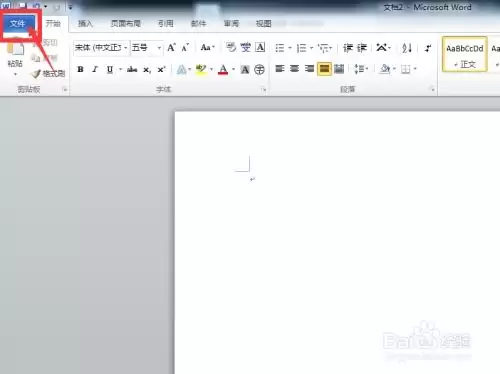Screen dimensions: 500x374
Task: Open the 插入 (Insert) tab
Action: pyautogui.click(x=85, y=24)
